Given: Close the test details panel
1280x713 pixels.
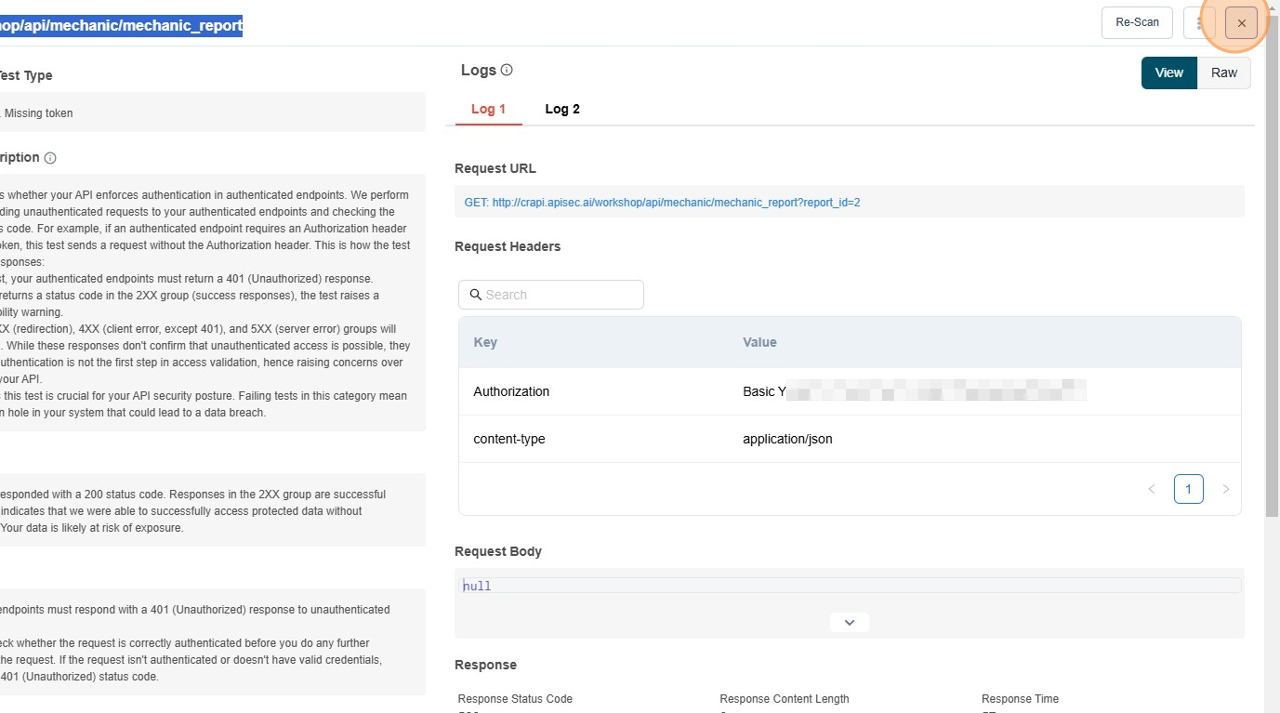Looking at the screenshot, I should pos(1241,23).
